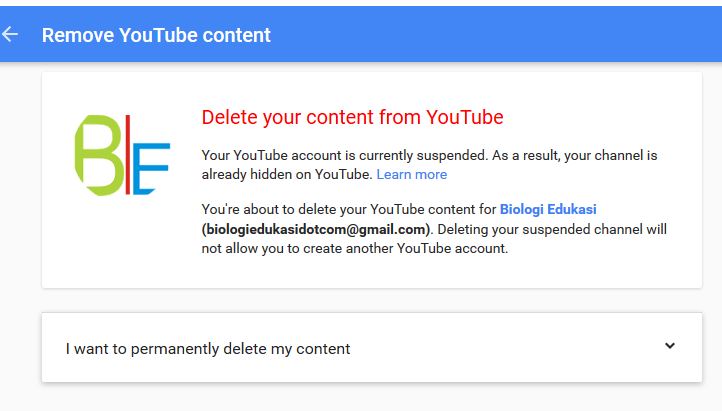Click the red 'Delete your content from YouTube' heading
Screen dimensions: 722x411
click(x=352, y=117)
